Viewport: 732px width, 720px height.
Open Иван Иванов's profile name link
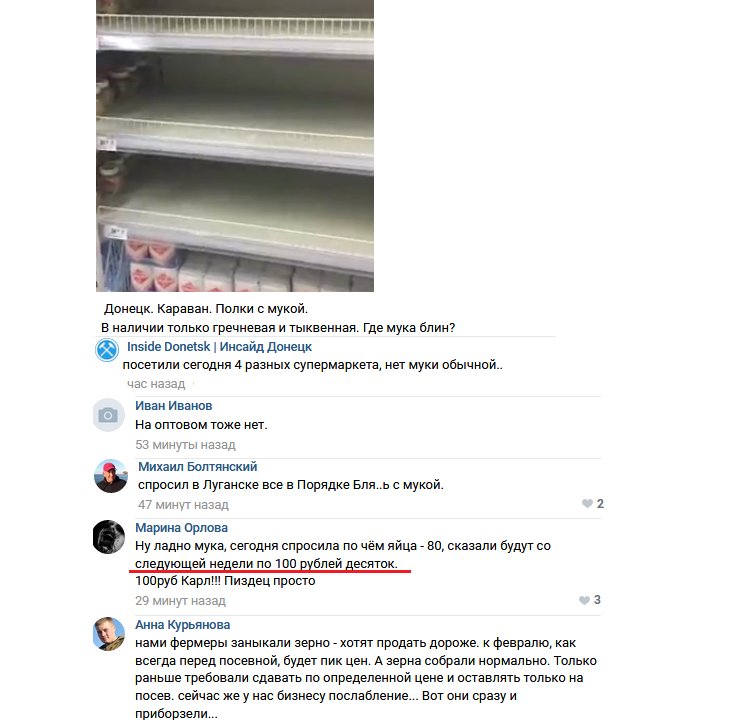[x=174, y=406]
